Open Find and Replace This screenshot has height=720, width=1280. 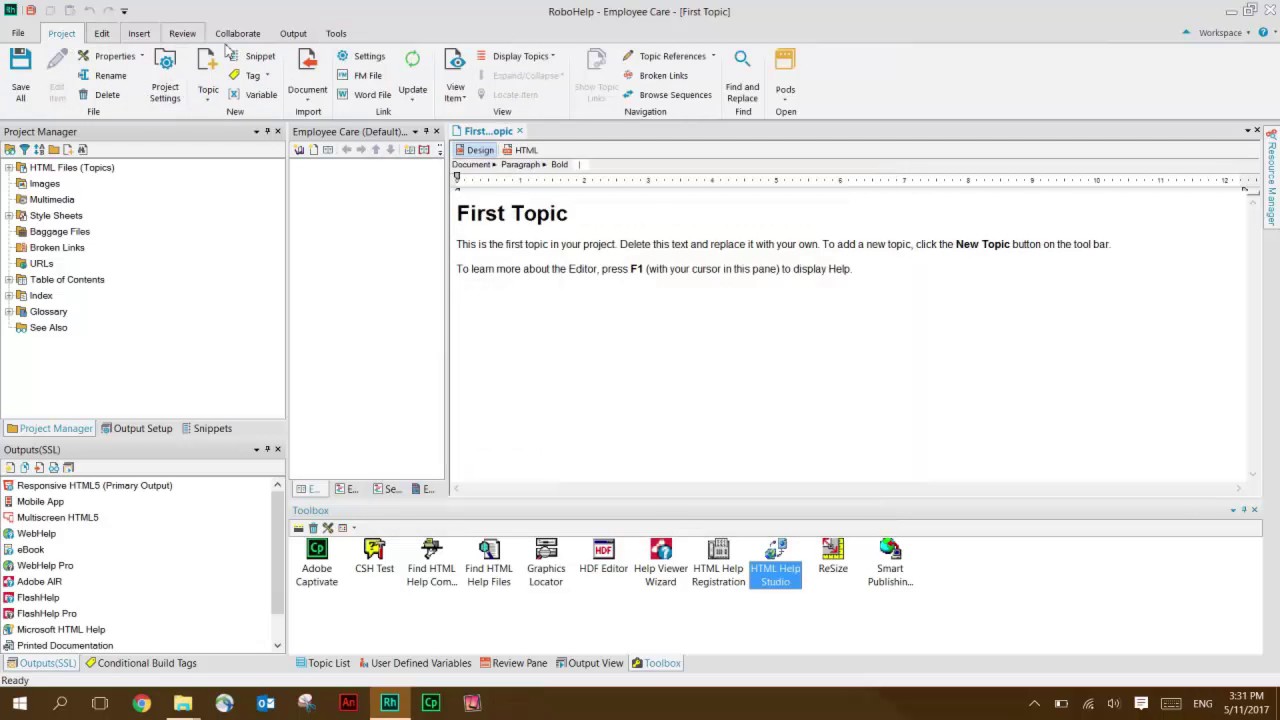[x=742, y=74]
